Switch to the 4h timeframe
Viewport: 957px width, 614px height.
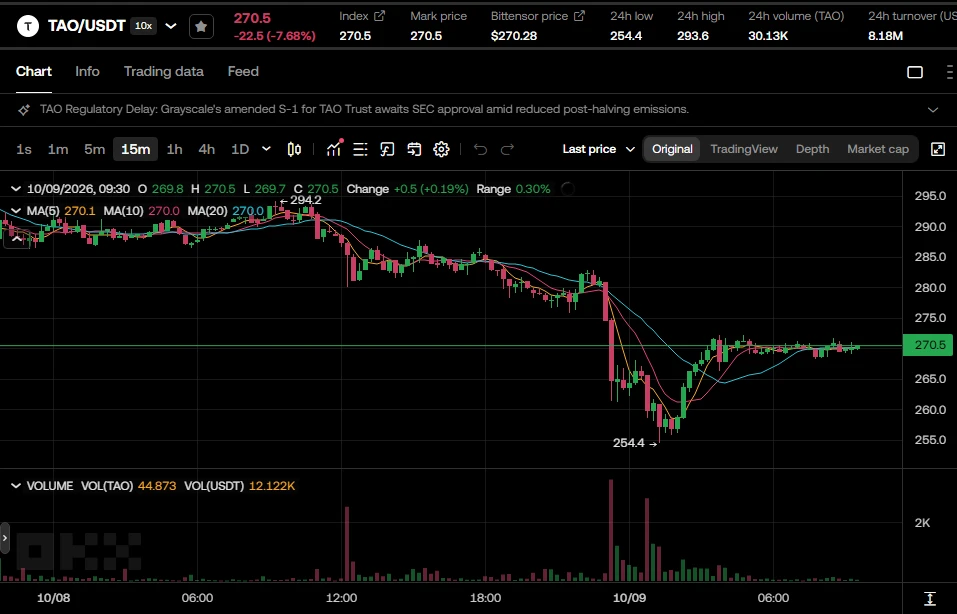(x=207, y=150)
